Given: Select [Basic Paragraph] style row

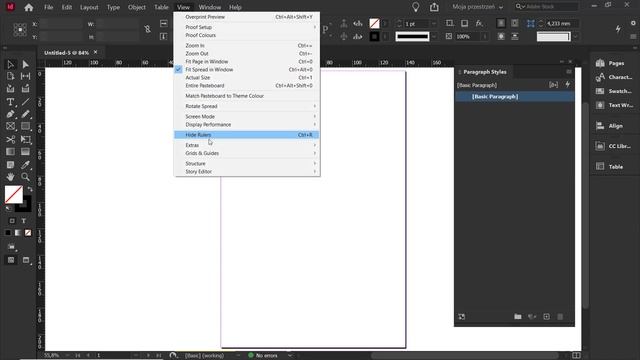Looking at the screenshot, I should (515, 97).
